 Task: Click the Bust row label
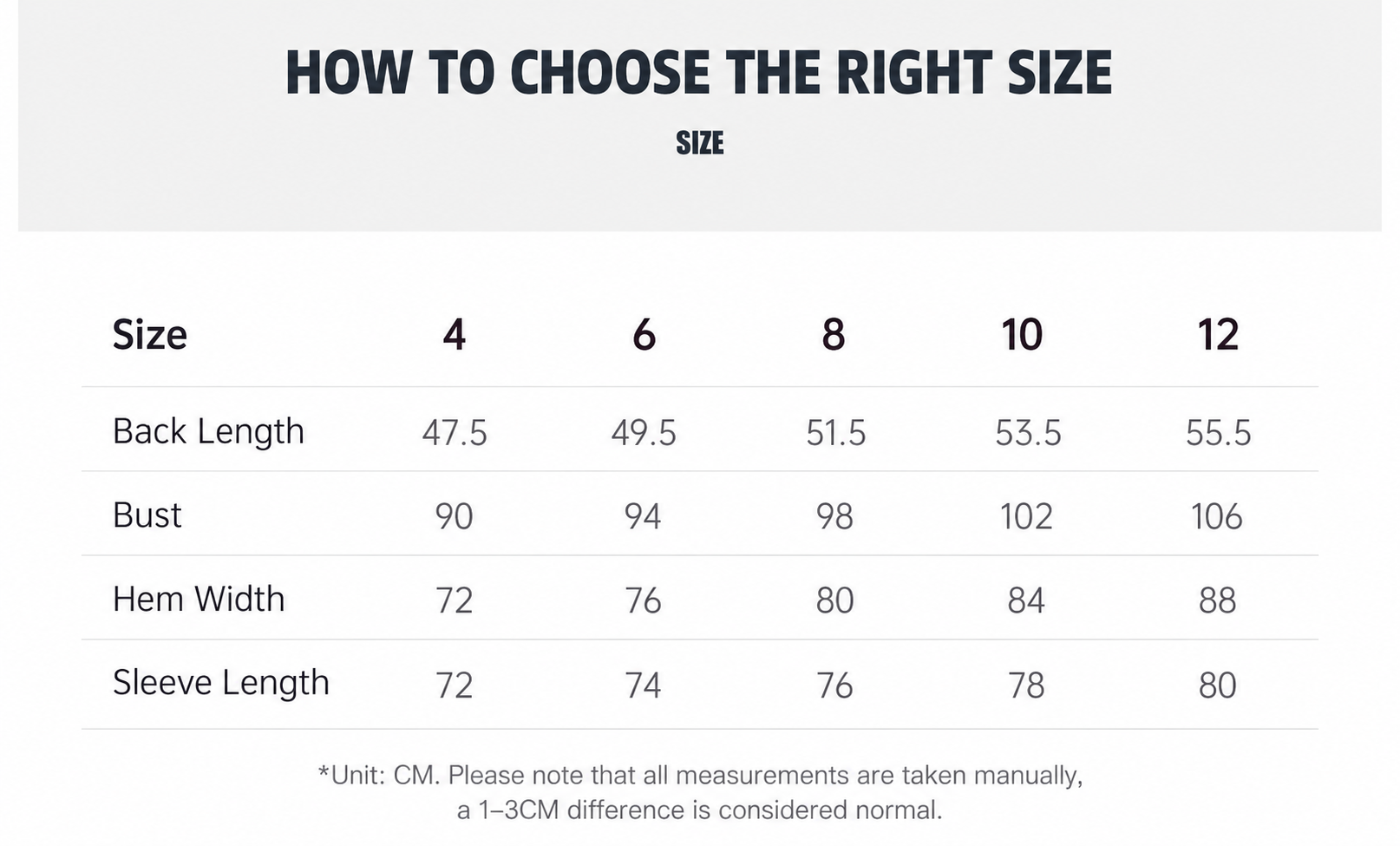(x=147, y=515)
